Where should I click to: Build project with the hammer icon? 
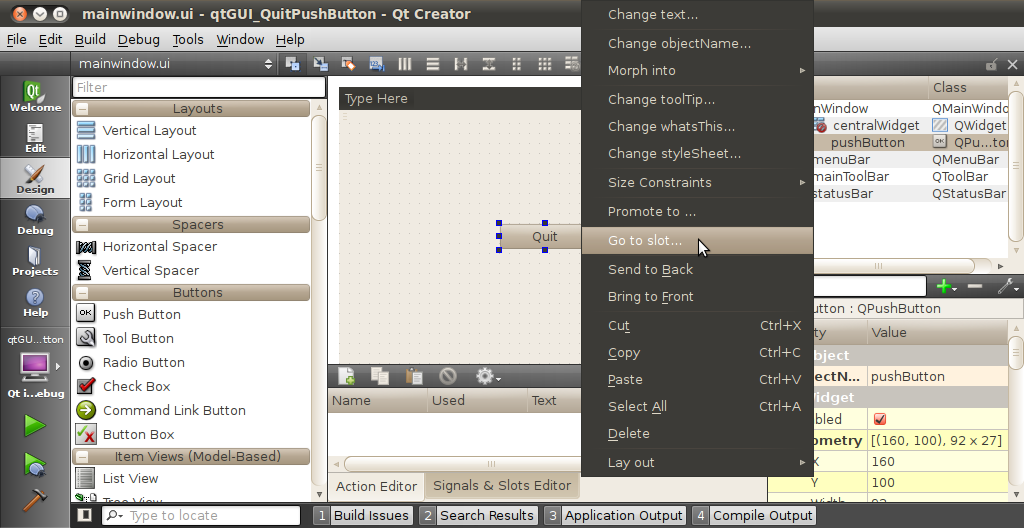pos(35,500)
